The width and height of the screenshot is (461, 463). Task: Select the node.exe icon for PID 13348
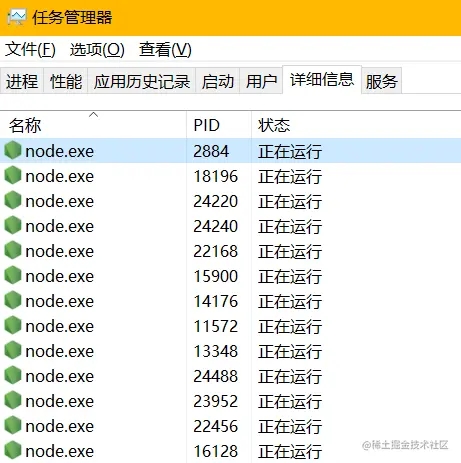(x=13, y=350)
